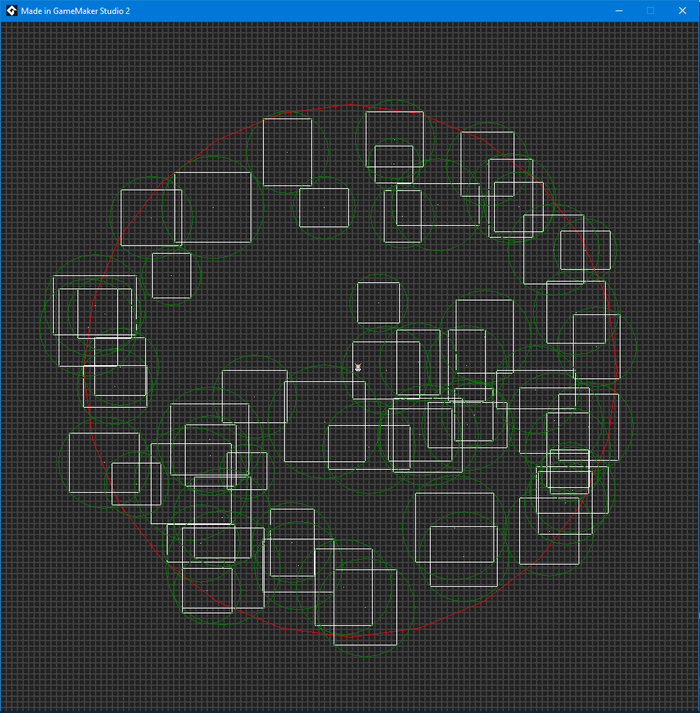
Task: Click the top arc of the red boundary circle
Action: 350,105
